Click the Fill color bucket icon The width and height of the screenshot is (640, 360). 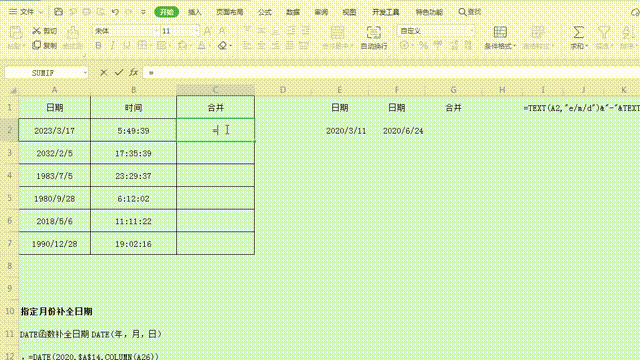(x=182, y=46)
